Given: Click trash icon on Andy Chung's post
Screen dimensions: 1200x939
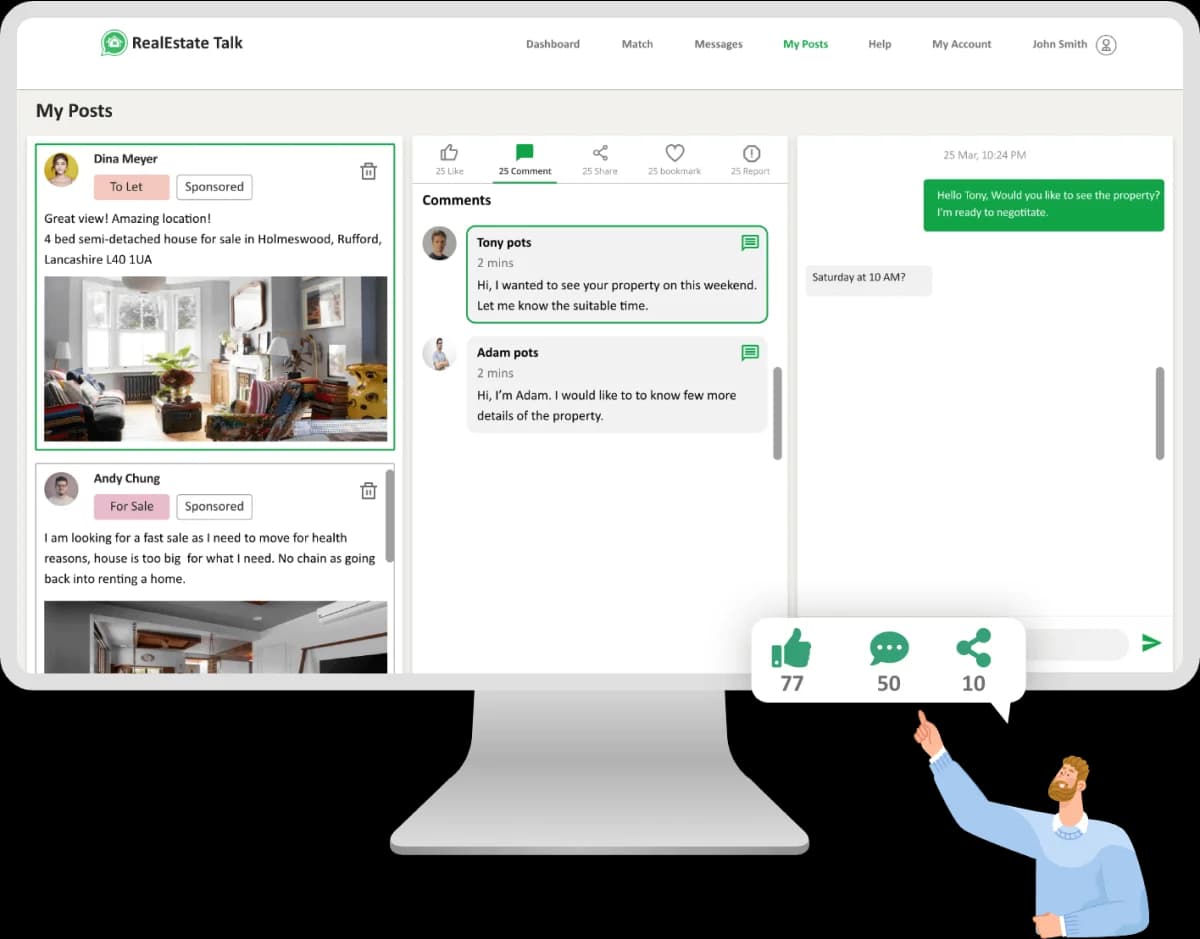Looking at the screenshot, I should coord(368,491).
